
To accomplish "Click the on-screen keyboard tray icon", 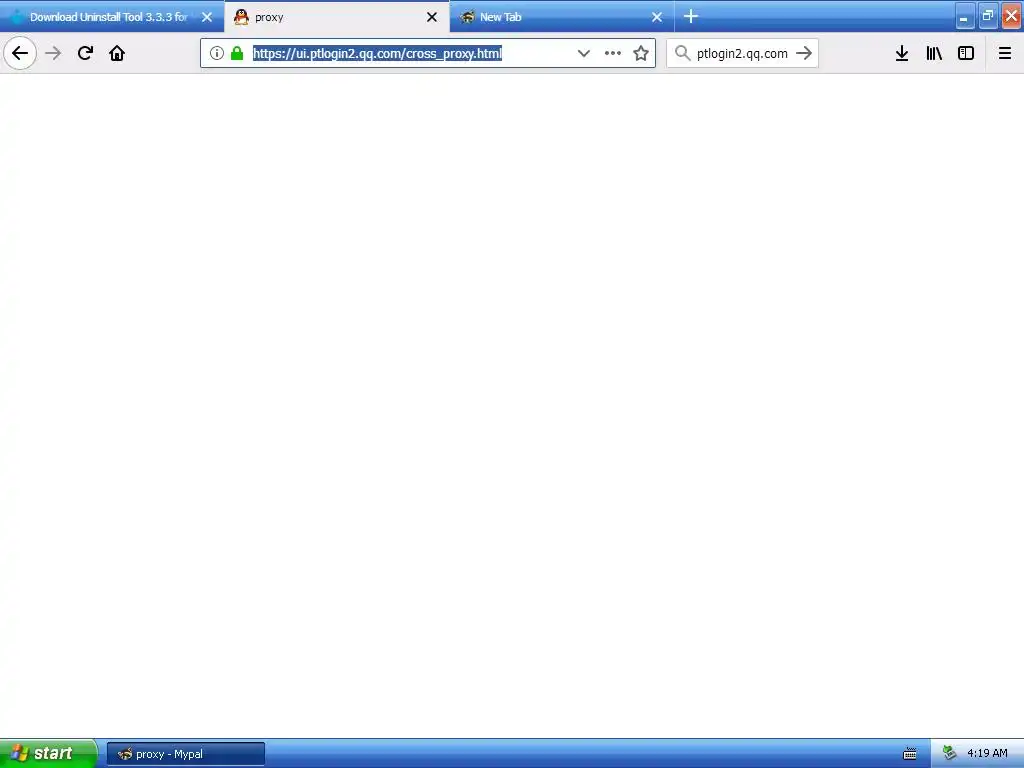I will tap(910, 754).
